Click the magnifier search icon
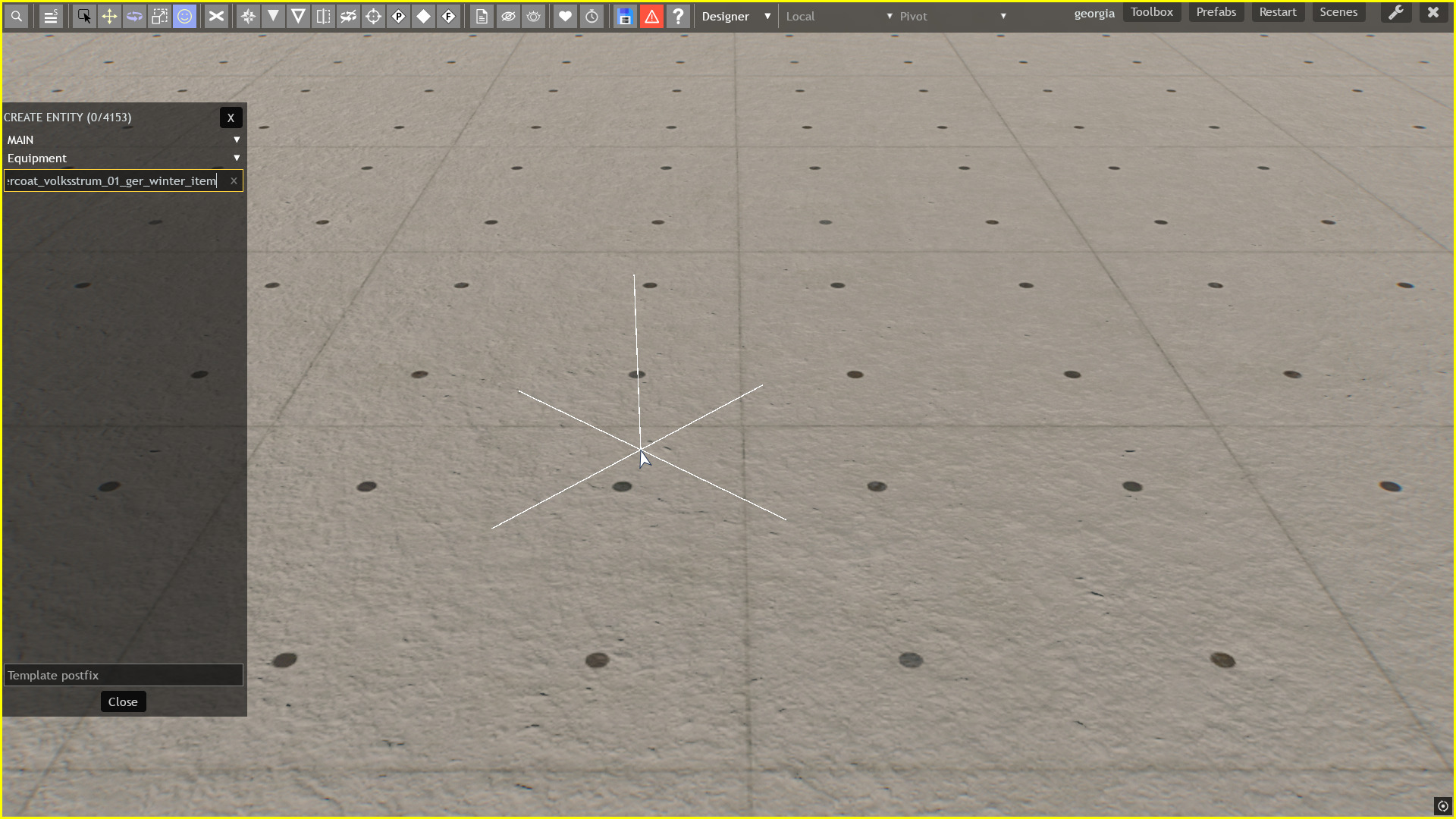Image resolution: width=1456 pixels, height=819 pixels. pyautogui.click(x=16, y=16)
